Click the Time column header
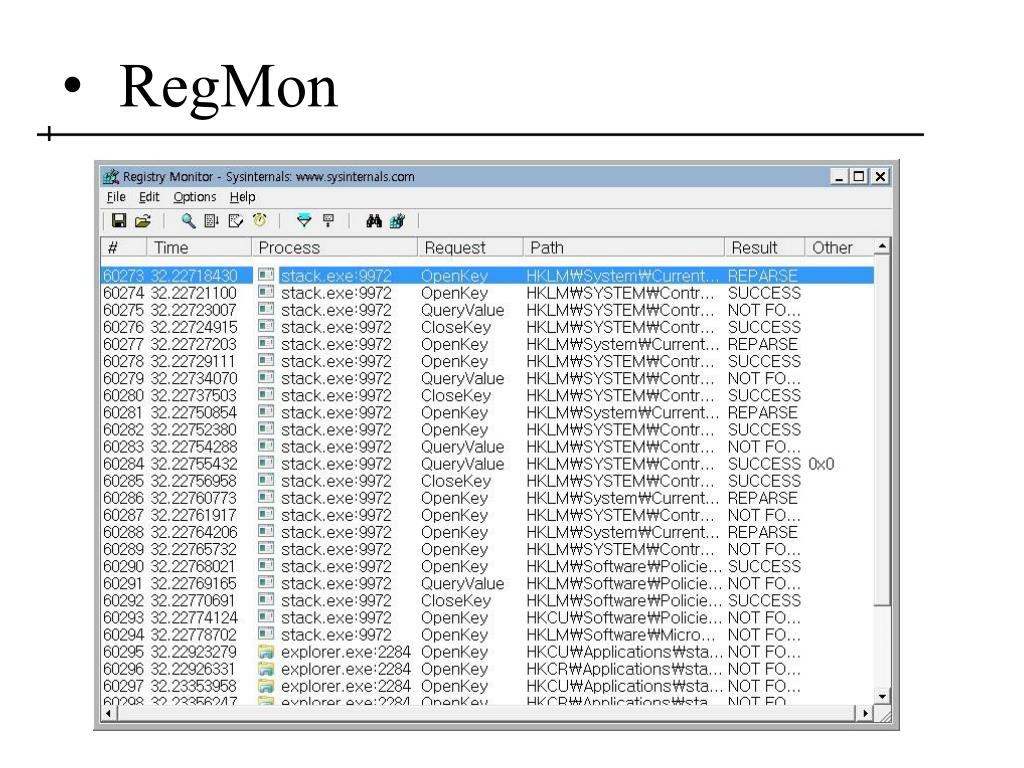 [x=199, y=248]
